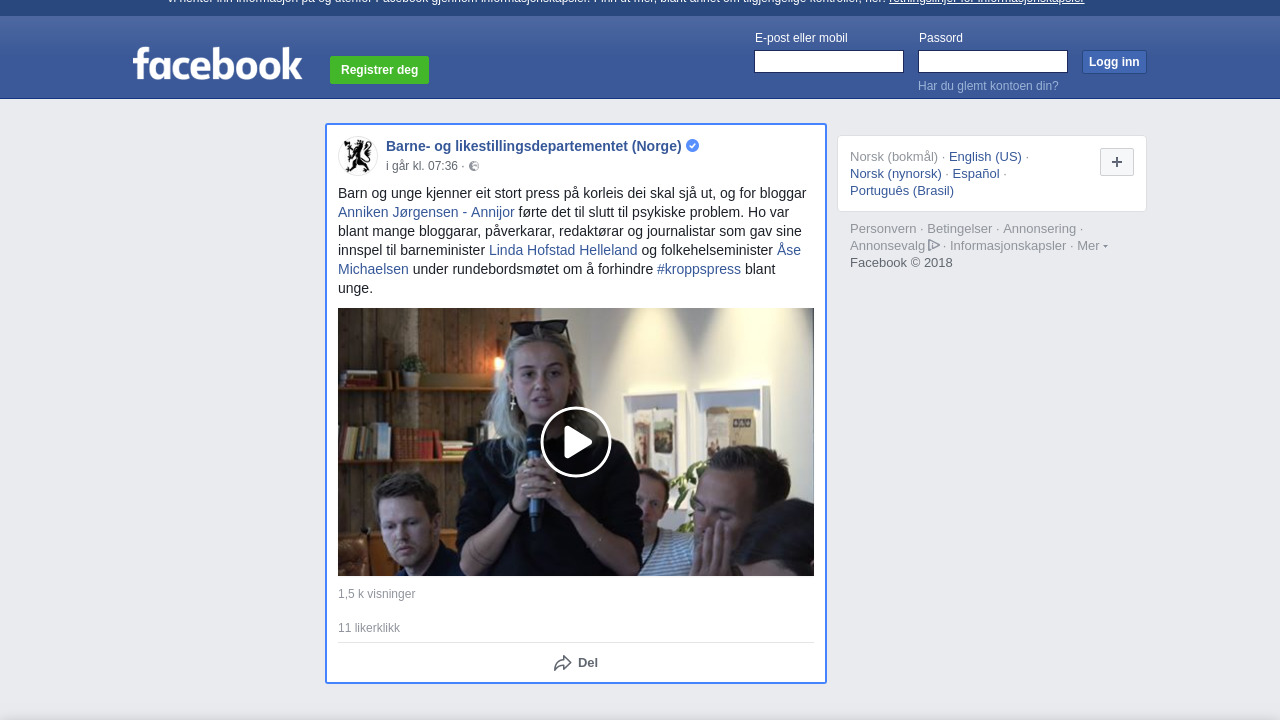The width and height of the screenshot is (1280, 720).
Task: Switch language to English (US)
Action: point(985,157)
